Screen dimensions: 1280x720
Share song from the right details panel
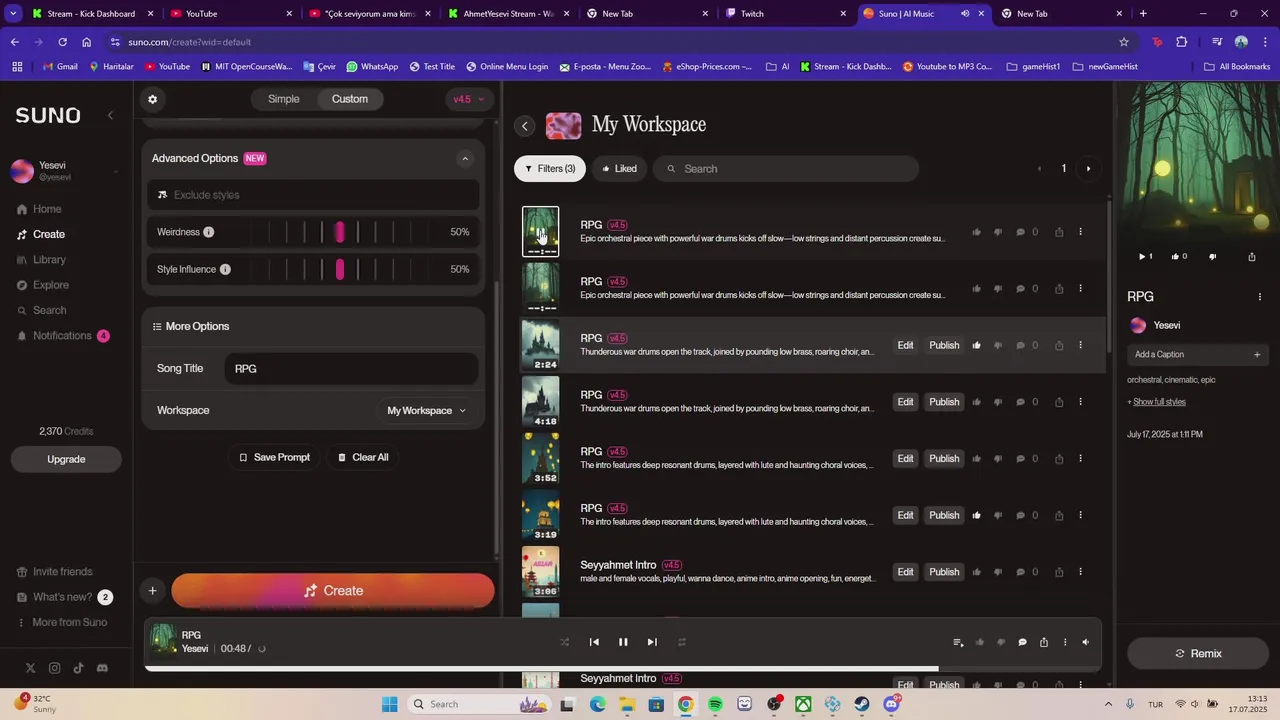[x=1251, y=257]
